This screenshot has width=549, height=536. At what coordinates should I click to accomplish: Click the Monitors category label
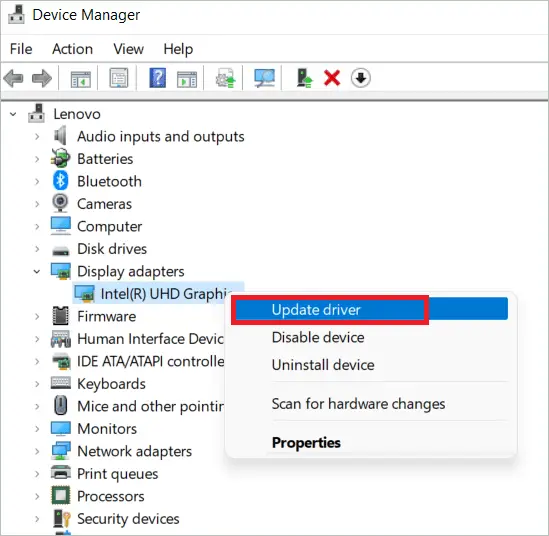click(x=107, y=429)
